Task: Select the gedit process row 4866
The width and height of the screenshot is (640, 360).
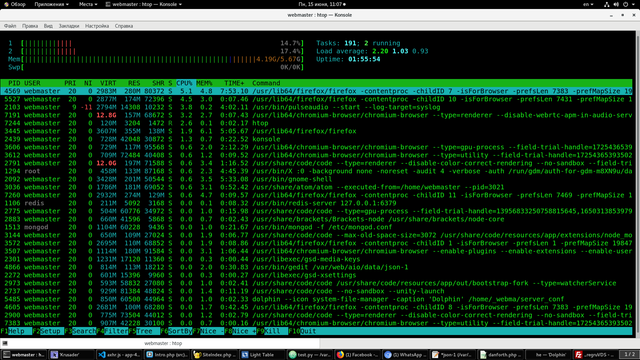Action: 316,267
